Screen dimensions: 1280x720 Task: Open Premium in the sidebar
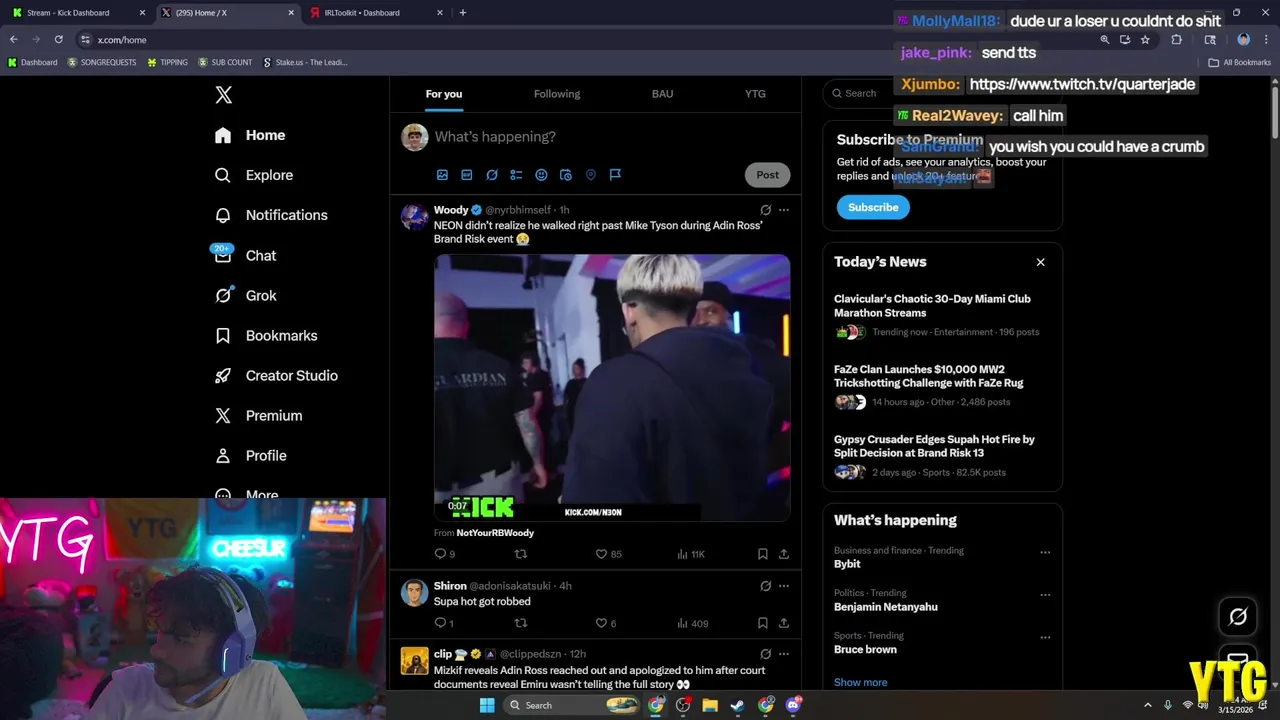[x=259, y=415]
